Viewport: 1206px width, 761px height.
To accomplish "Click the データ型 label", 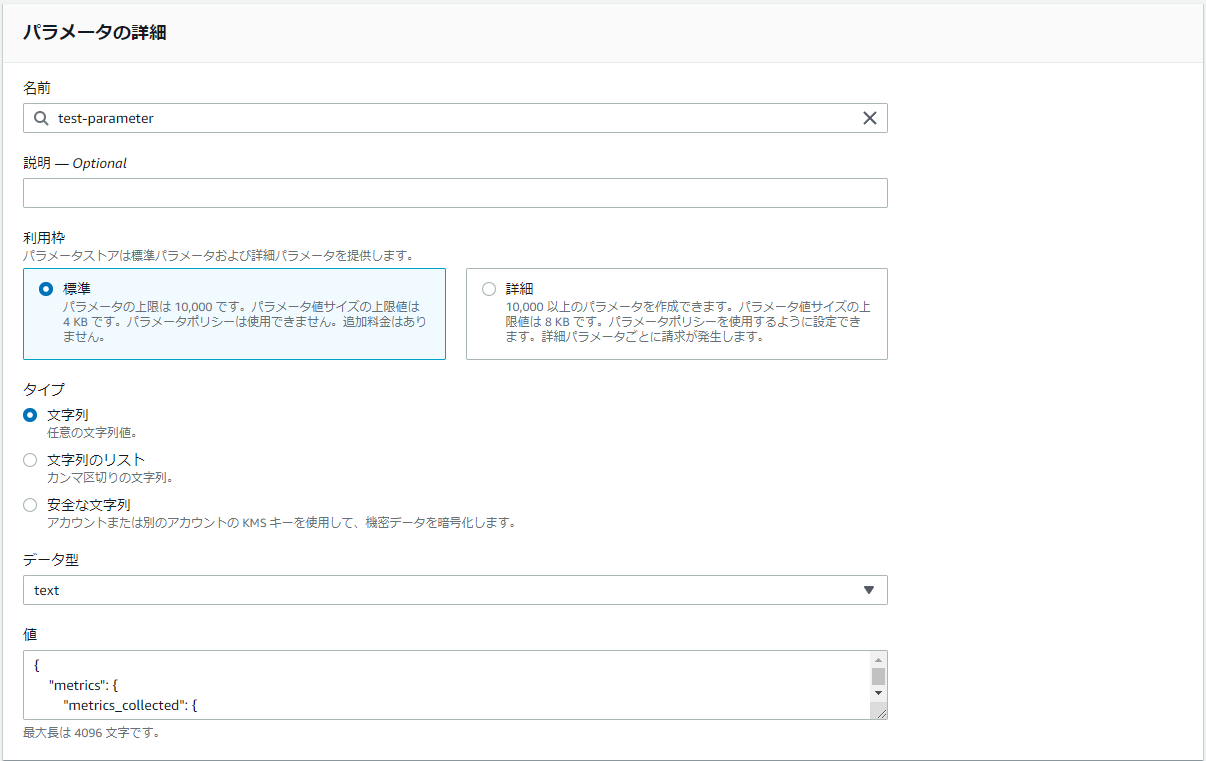I will tap(51, 560).
